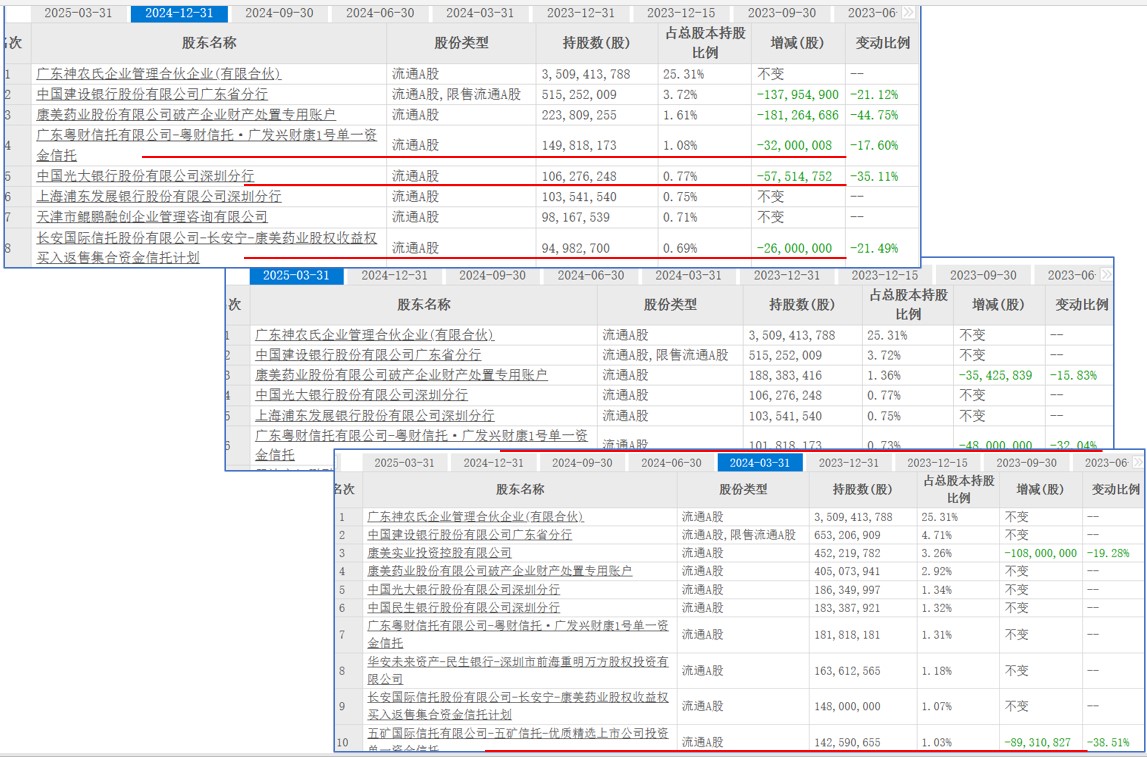Click the 股份类型 header in the bottom table

pyautogui.click(x=743, y=489)
